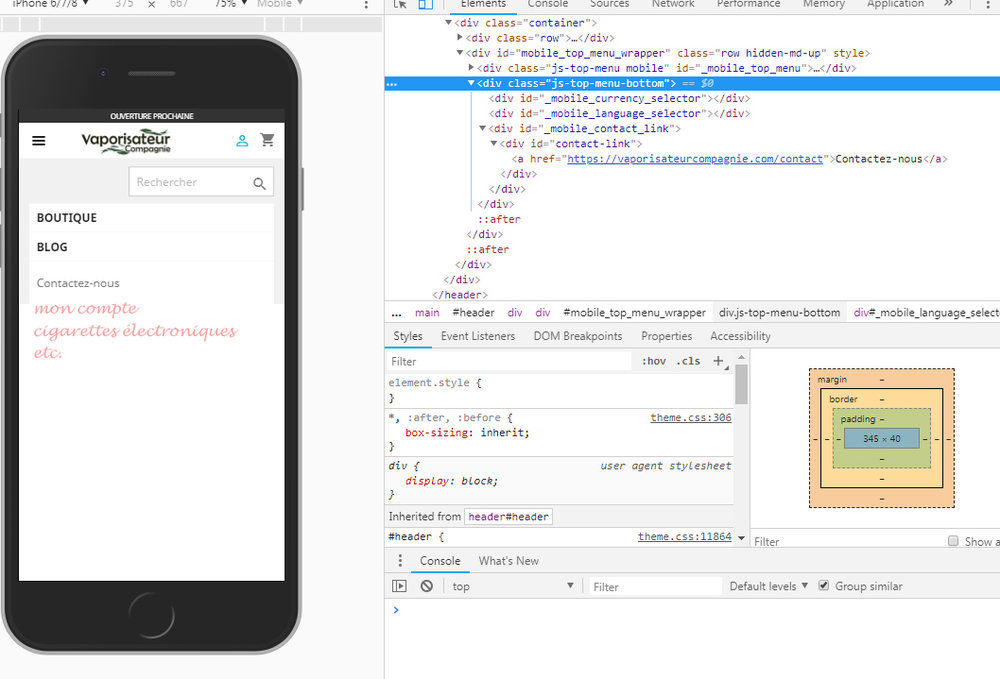1000x679 pixels.
Task: Switch to the Network tab
Action: point(673,4)
